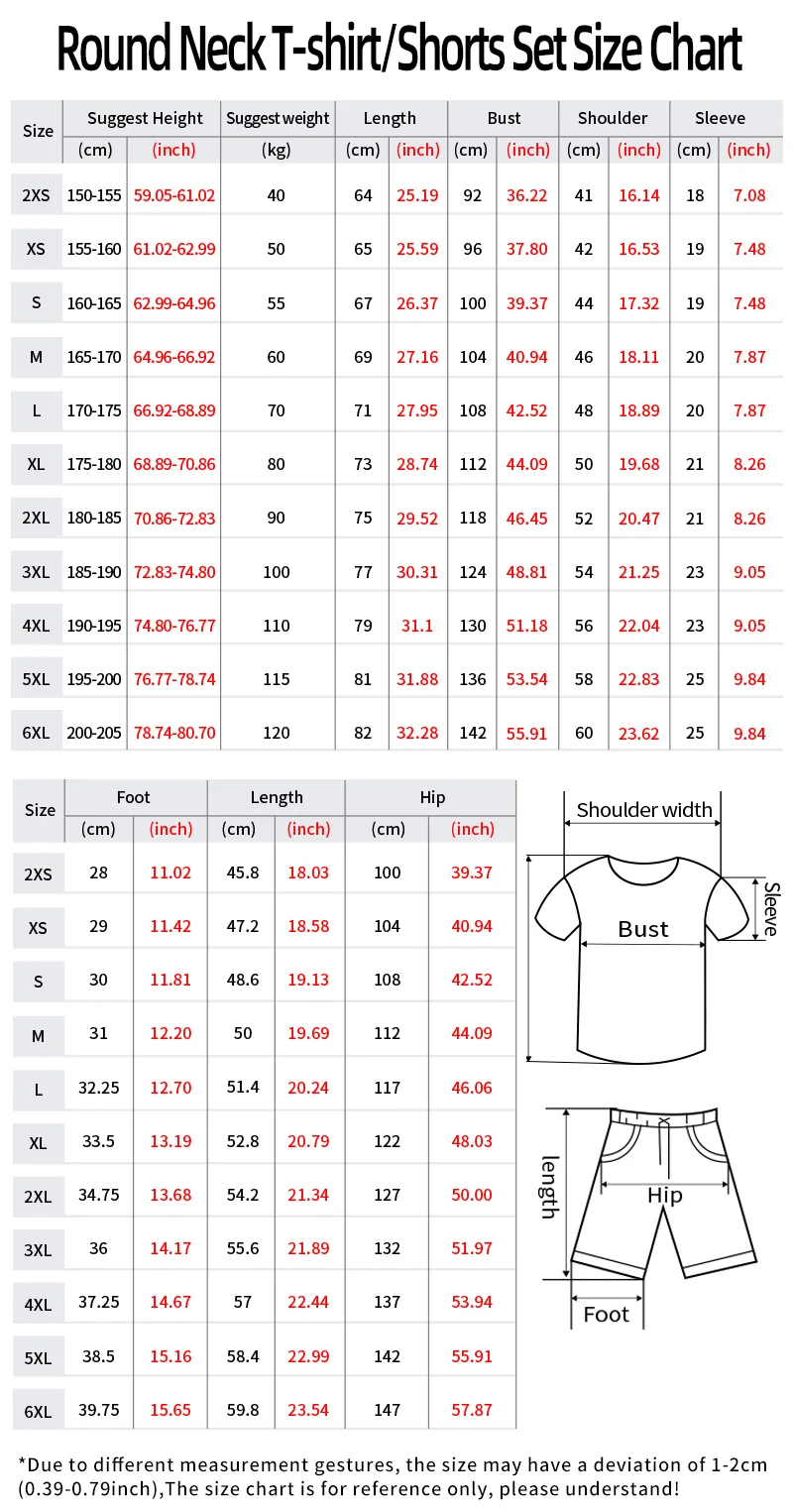Click the Round Neck T-shirt/Shorts Set title
Screen dimensions: 793x1512
(x=398, y=49)
